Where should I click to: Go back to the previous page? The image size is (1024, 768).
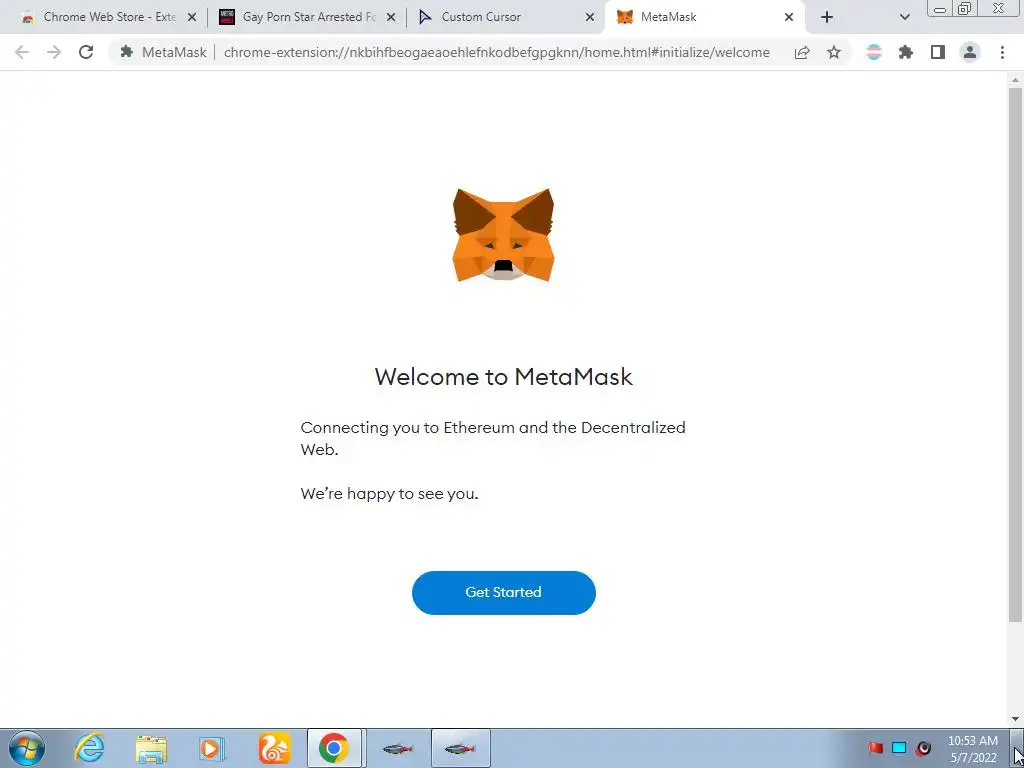pos(22,52)
